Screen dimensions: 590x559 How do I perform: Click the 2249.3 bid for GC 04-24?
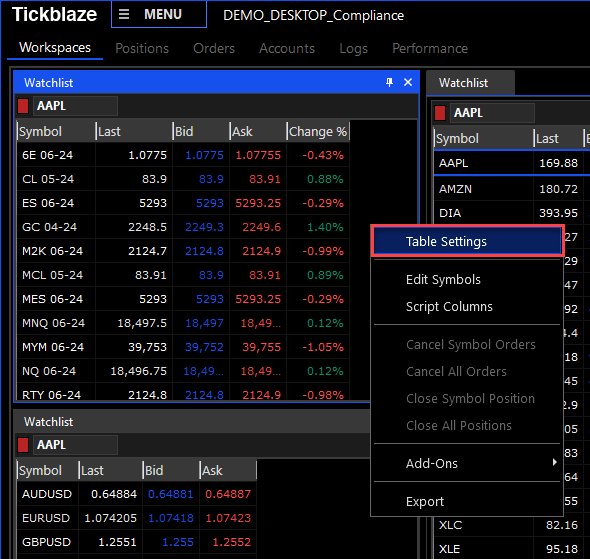coord(204,227)
